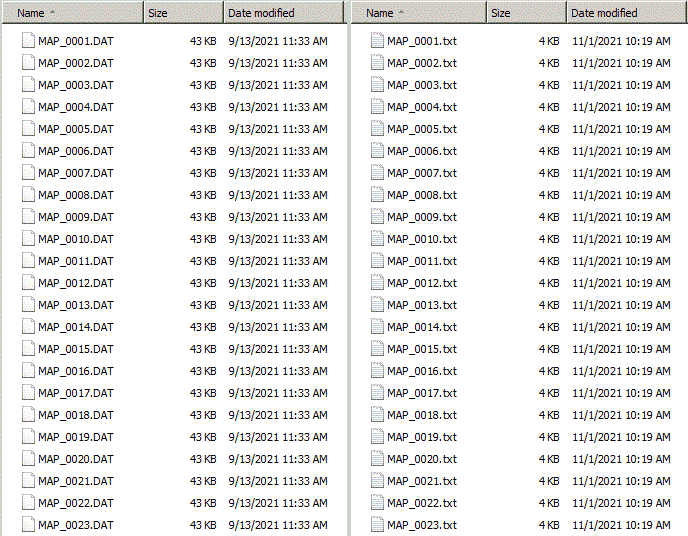Viewport: 688px width, 536px height.
Task: Click the MAP_0013.DAT file icon
Action: click(x=28, y=305)
